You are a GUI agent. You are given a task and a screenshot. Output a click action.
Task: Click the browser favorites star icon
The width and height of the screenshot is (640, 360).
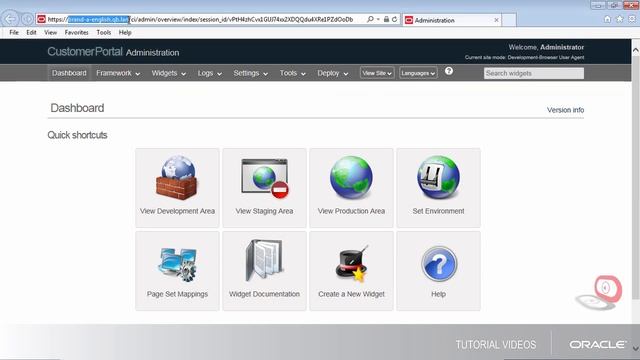pyautogui.click(x=620, y=19)
